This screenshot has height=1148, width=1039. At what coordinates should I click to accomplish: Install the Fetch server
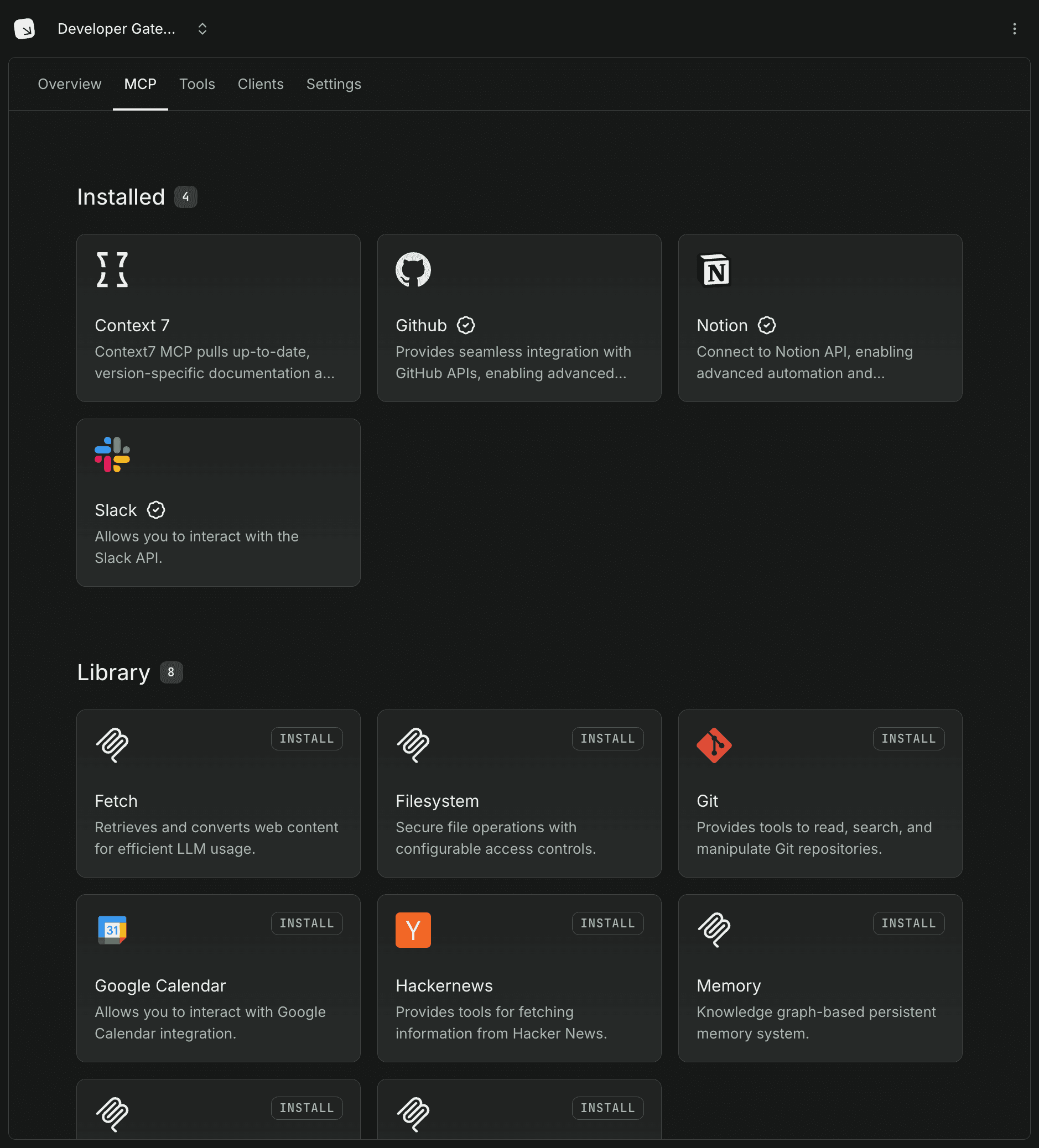[306, 739]
